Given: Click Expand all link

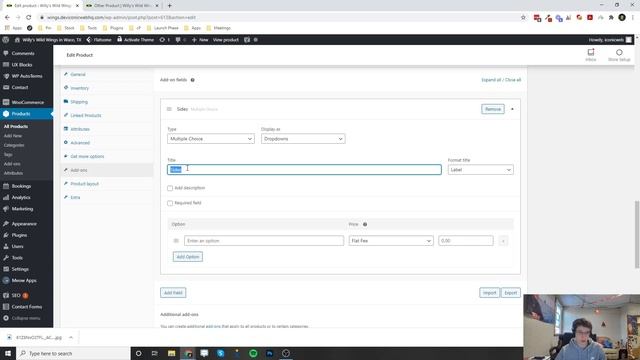Looking at the screenshot, I should click(x=491, y=80).
